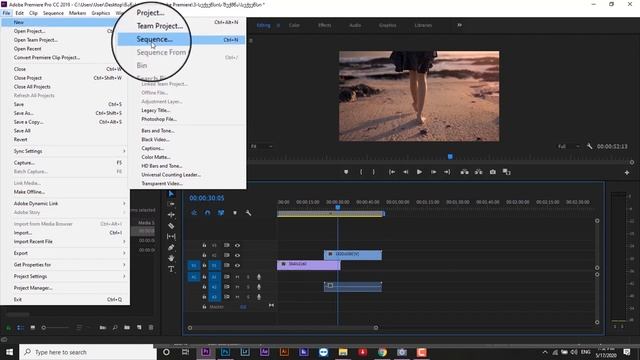The height and width of the screenshot is (360, 640).
Task: Click the Lift button
Action: click(x=464, y=172)
